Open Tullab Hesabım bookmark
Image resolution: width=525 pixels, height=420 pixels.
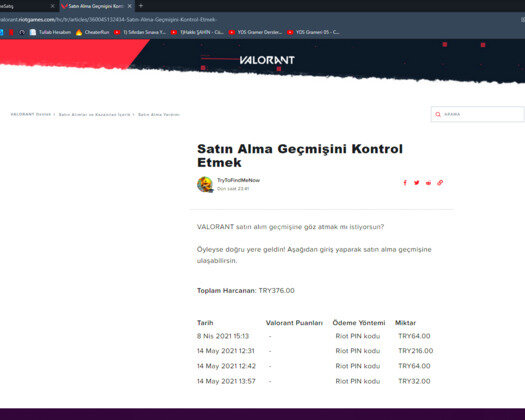(50, 32)
